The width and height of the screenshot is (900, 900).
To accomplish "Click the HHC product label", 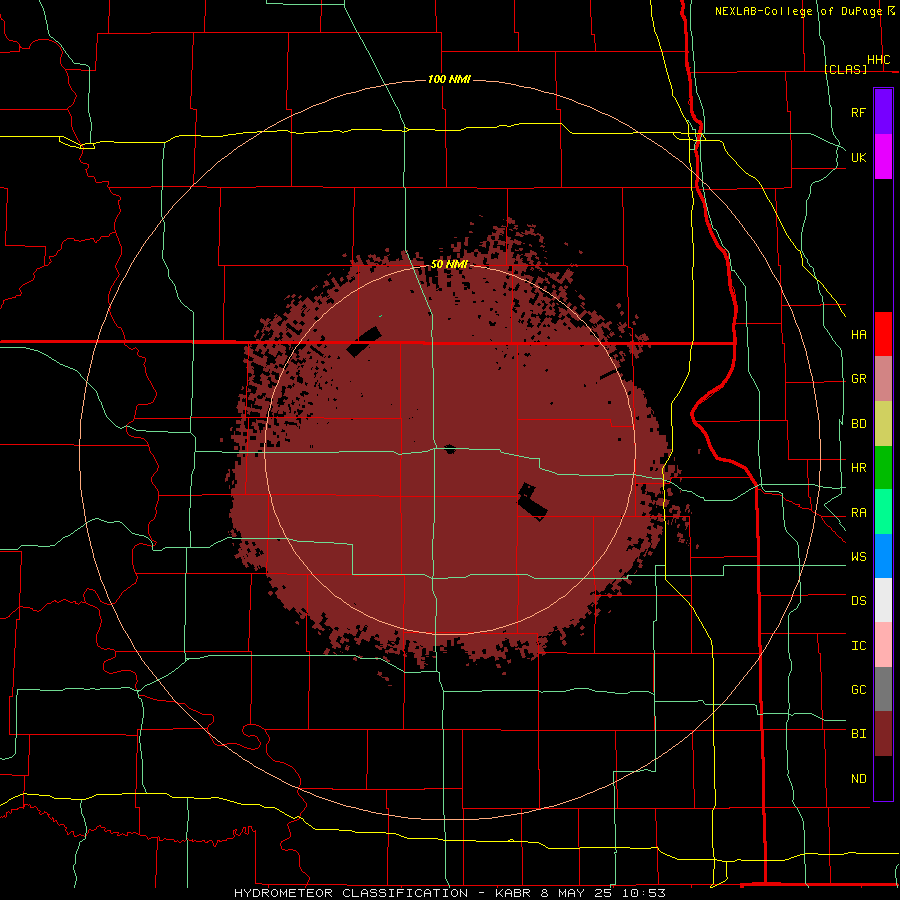I will [x=879, y=60].
